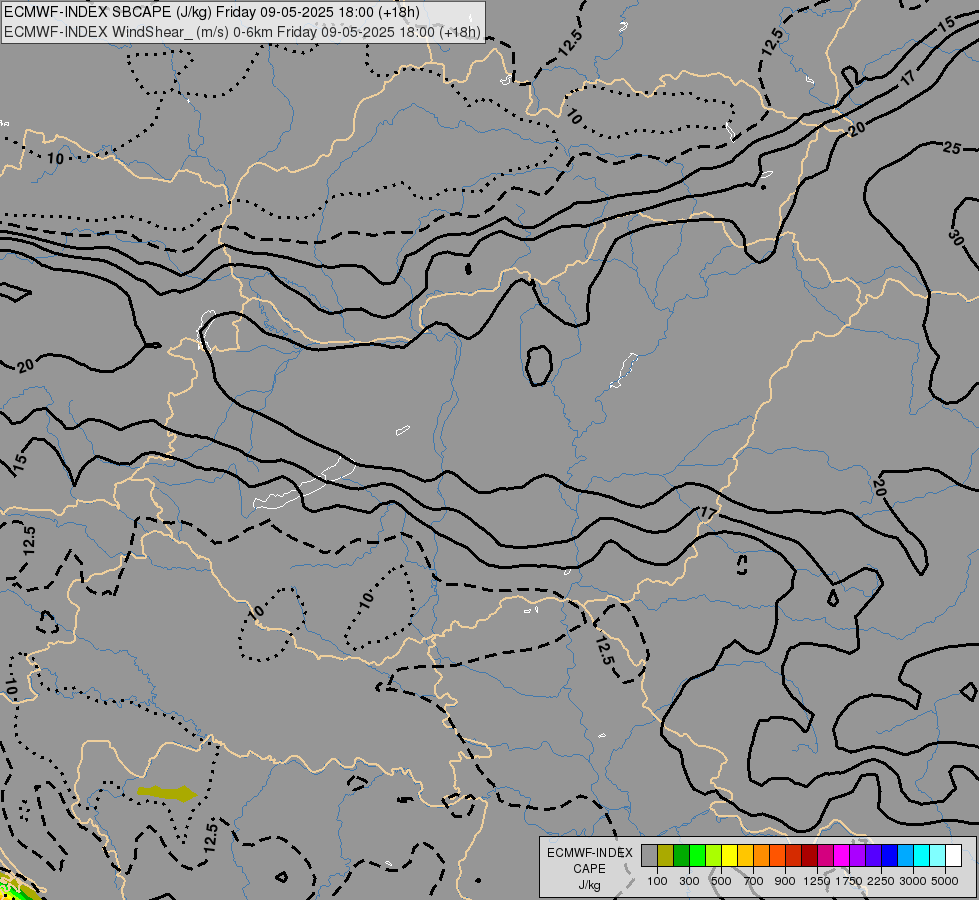This screenshot has height=900, width=979.
Task: Click the legend value 3000
Action: tap(913, 881)
